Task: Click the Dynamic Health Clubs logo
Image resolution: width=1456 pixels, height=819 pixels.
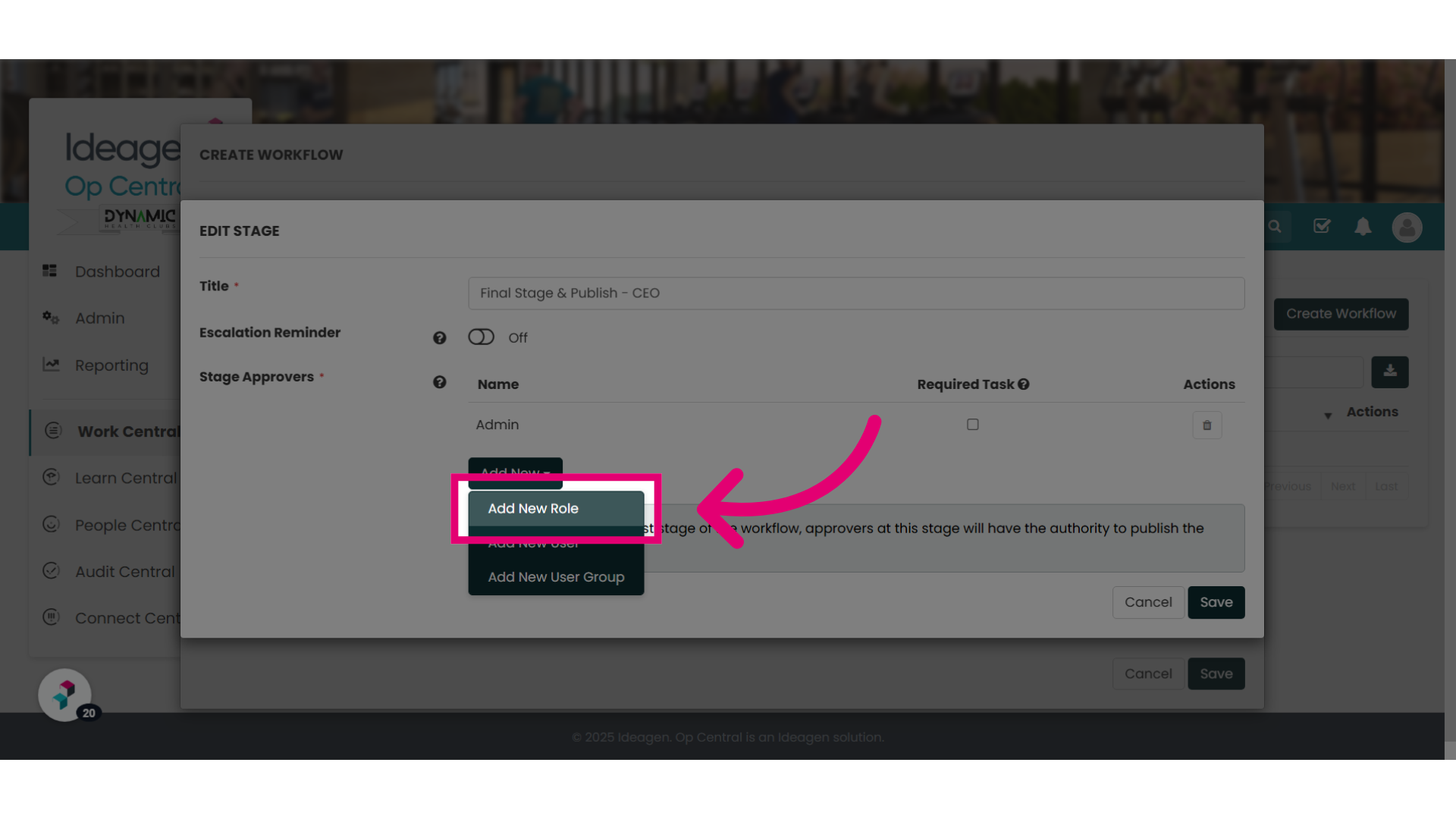Action: tap(140, 219)
